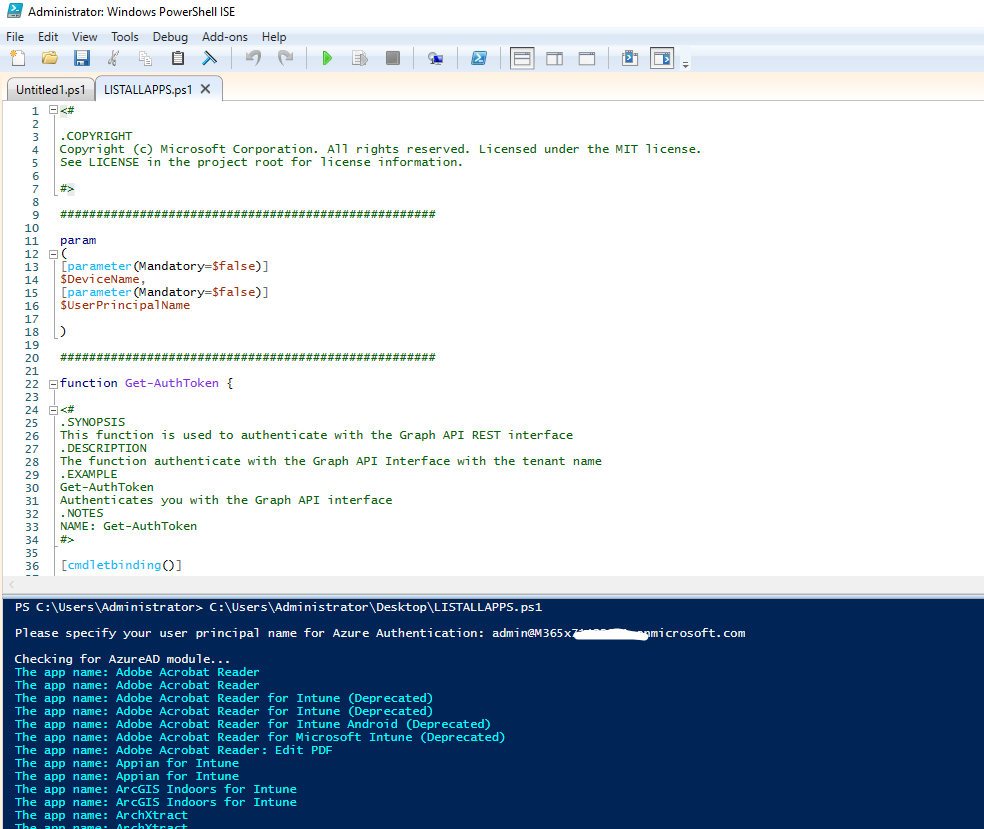Click 'Adobe Acrobat Reader for Microsoft Intune (Deprecated)' line

pos(260,737)
